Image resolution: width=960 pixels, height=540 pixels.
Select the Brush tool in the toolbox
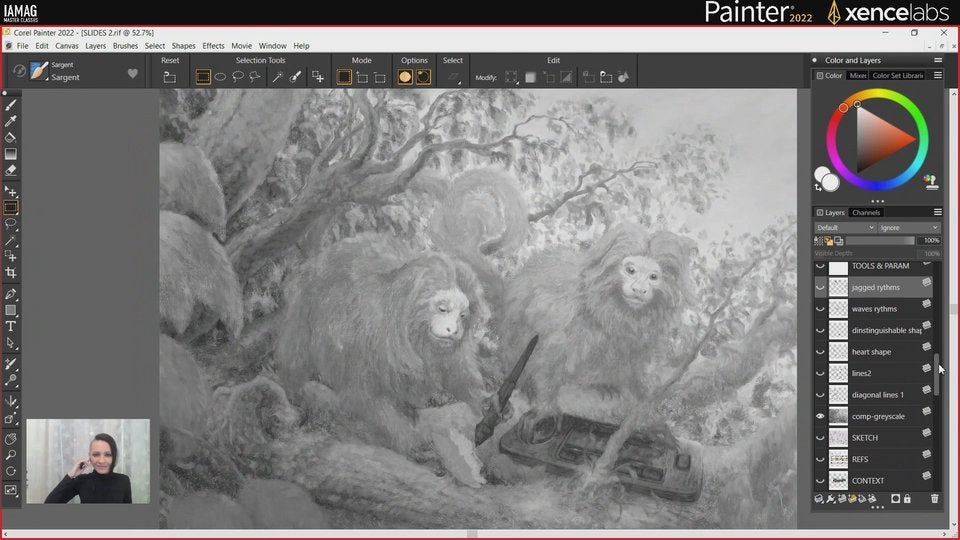11,104
